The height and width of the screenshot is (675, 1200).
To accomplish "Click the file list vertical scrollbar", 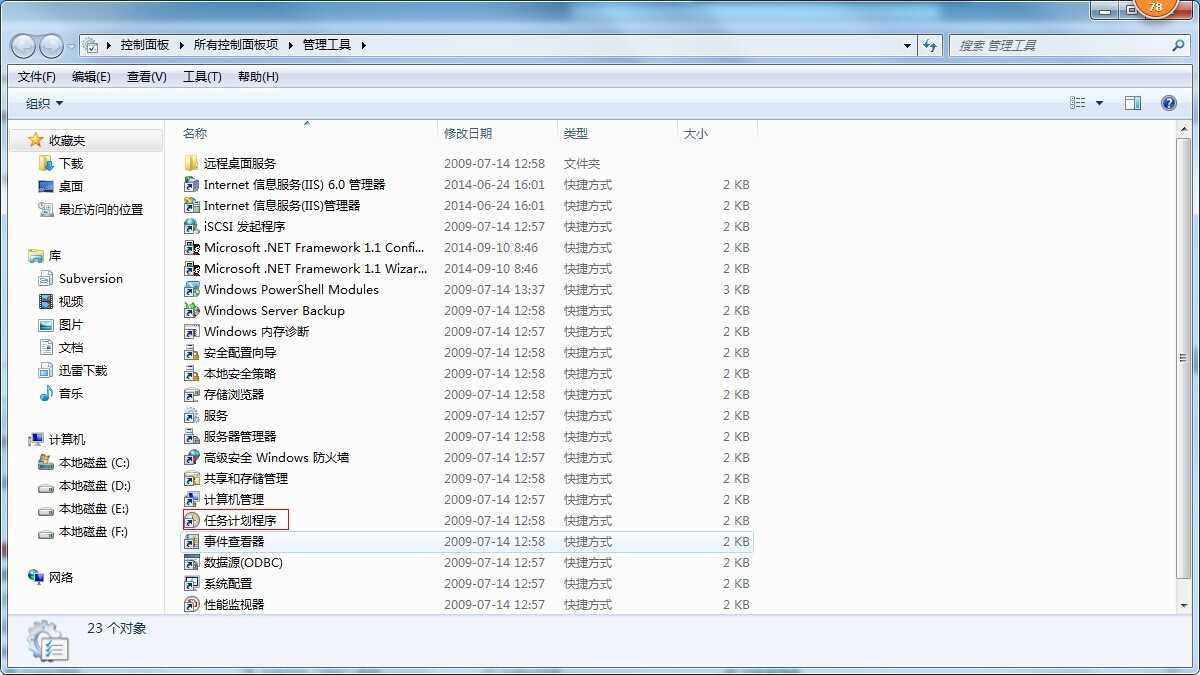I will click(x=1184, y=358).
